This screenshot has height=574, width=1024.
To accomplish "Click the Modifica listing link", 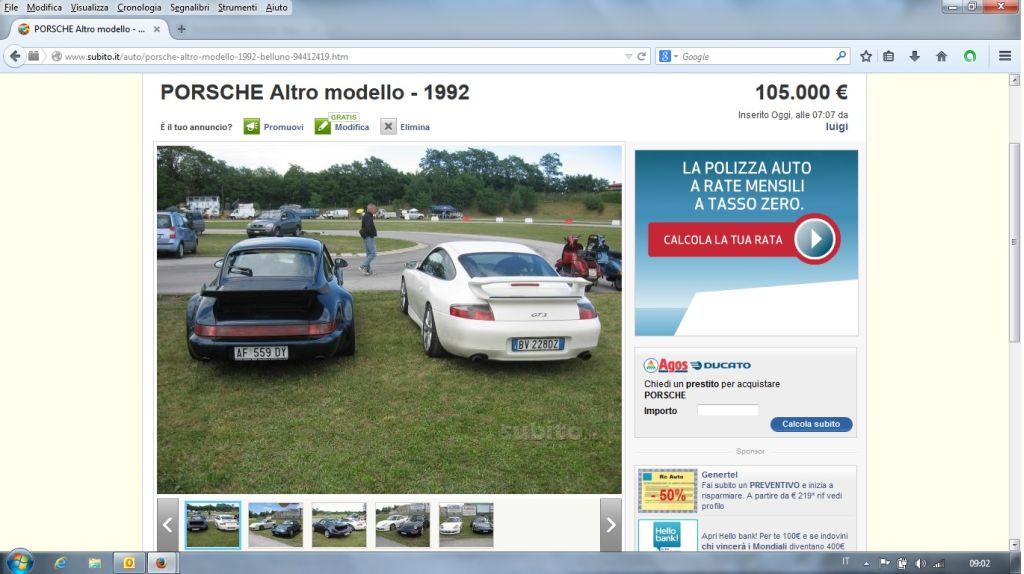I will [x=351, y=127].
